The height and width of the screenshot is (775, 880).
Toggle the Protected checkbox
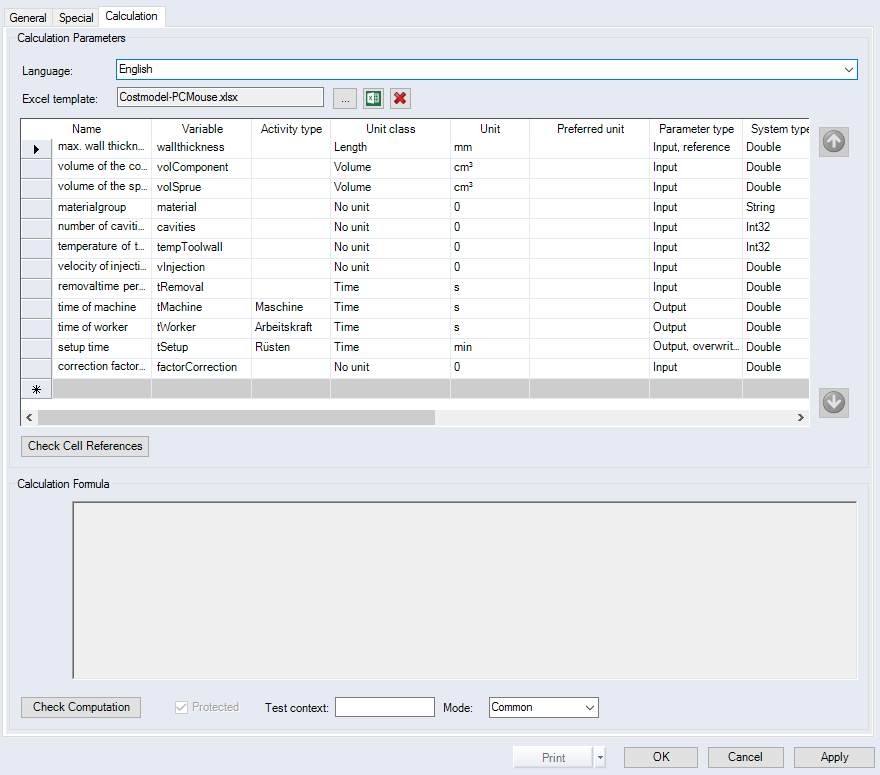click(181, 707)
